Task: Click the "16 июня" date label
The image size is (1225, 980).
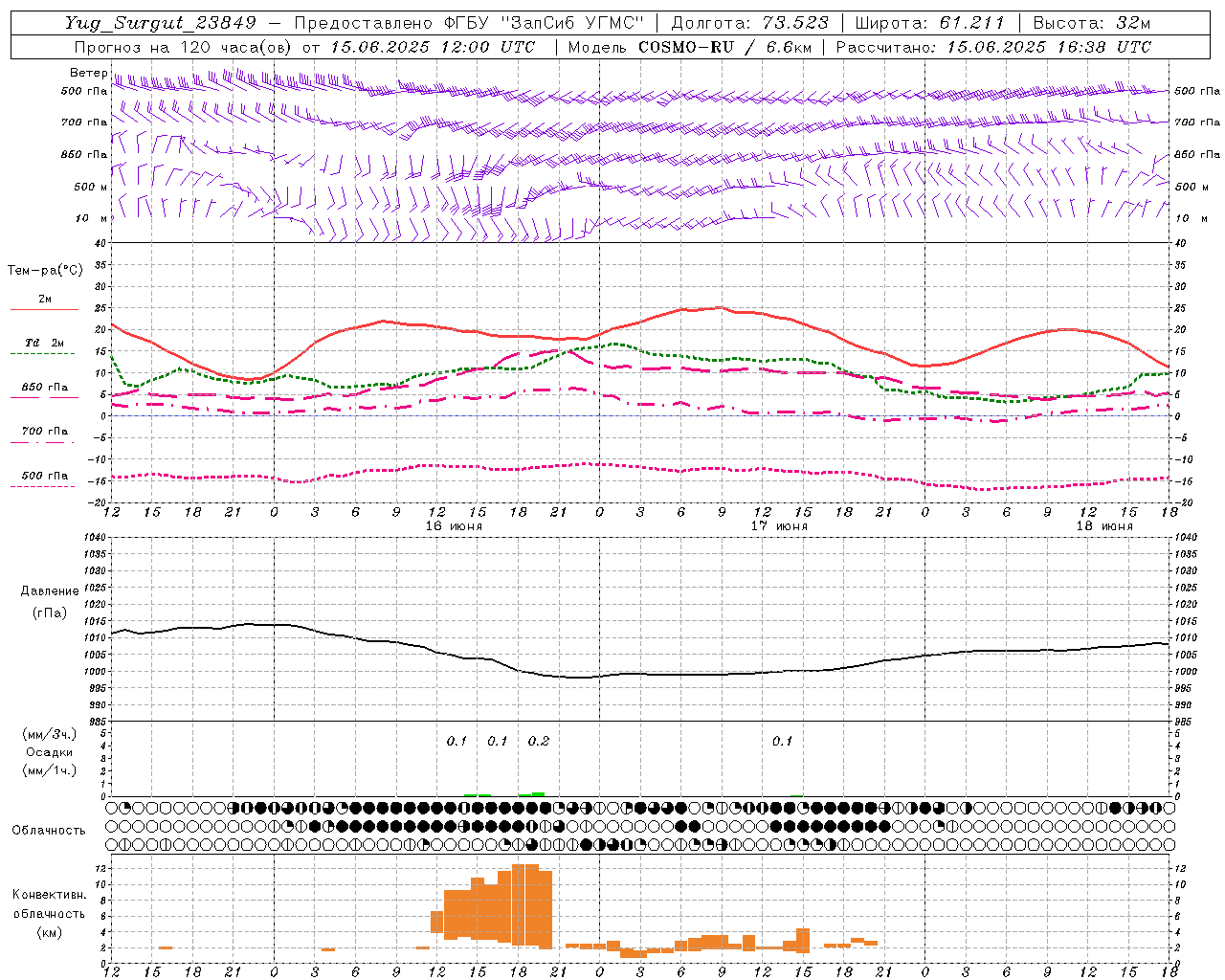Action: pyautogui.click(x=453, y=526)
